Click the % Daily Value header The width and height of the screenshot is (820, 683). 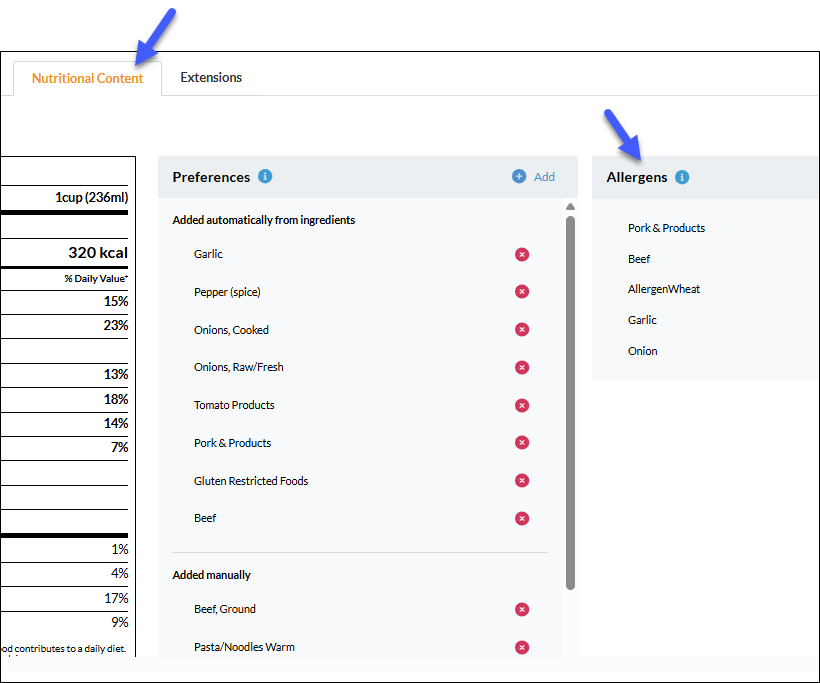(96, 279)
